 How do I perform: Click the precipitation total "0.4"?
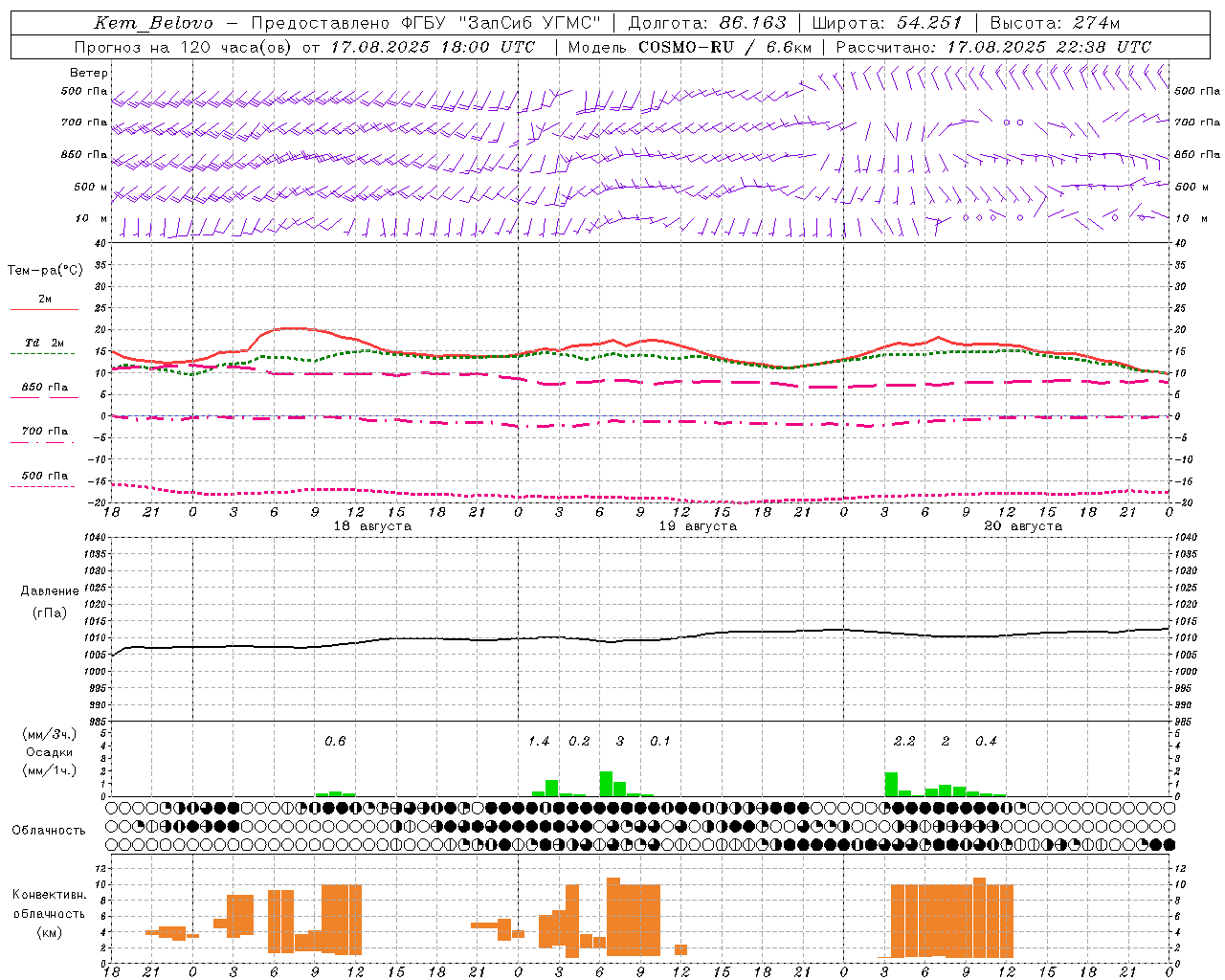click(986, 742)
